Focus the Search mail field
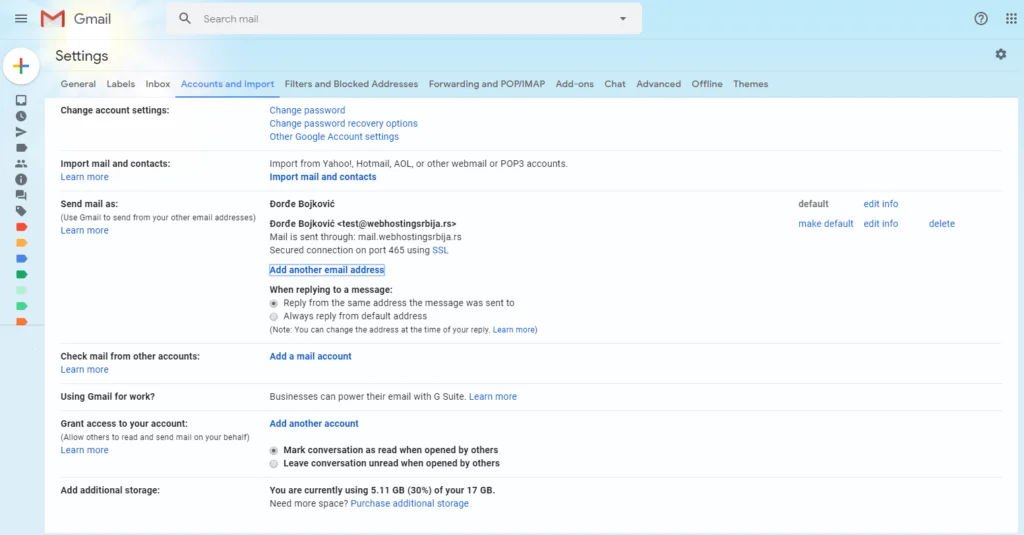Image resolution: width=1024 pixels, height=535 pixels. (404, 19)
